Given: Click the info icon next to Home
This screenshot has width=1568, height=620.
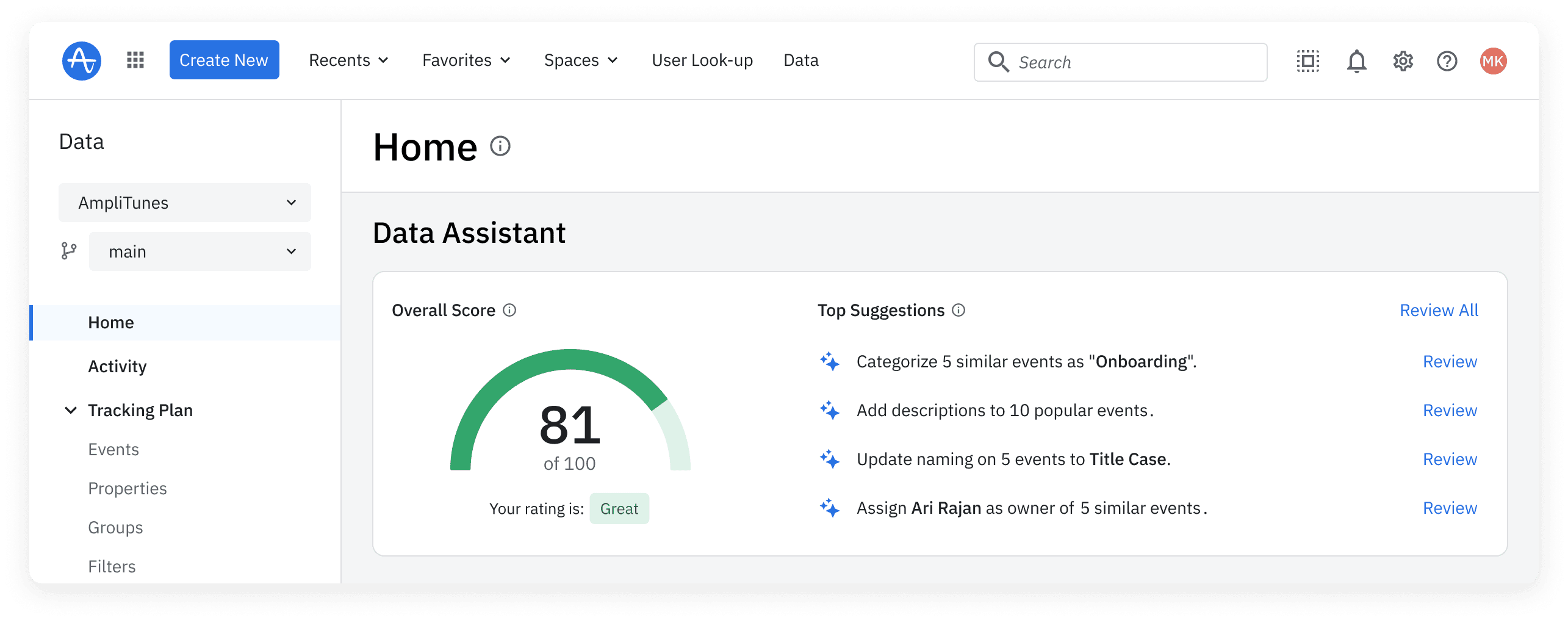Looking at the screenshot, I should 500,146.
